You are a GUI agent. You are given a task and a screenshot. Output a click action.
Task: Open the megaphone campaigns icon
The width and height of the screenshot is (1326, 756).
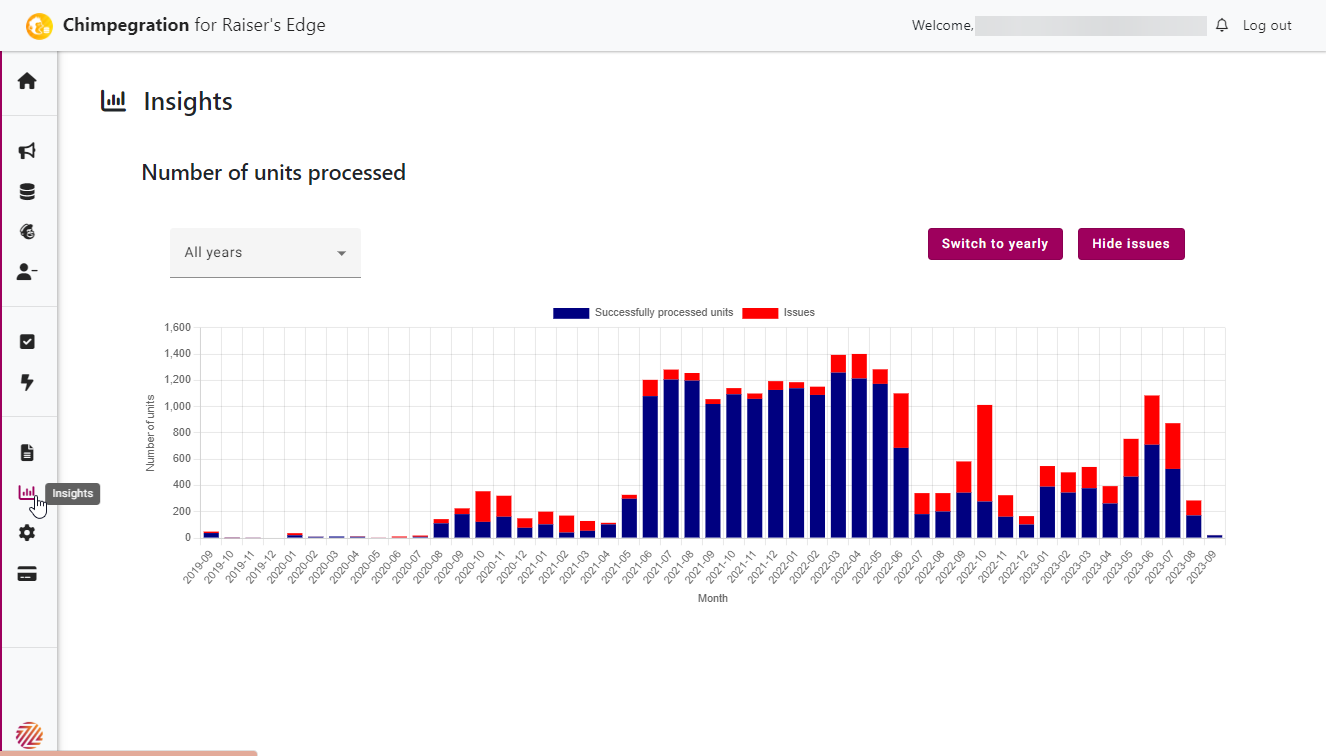tap(27, 151)
